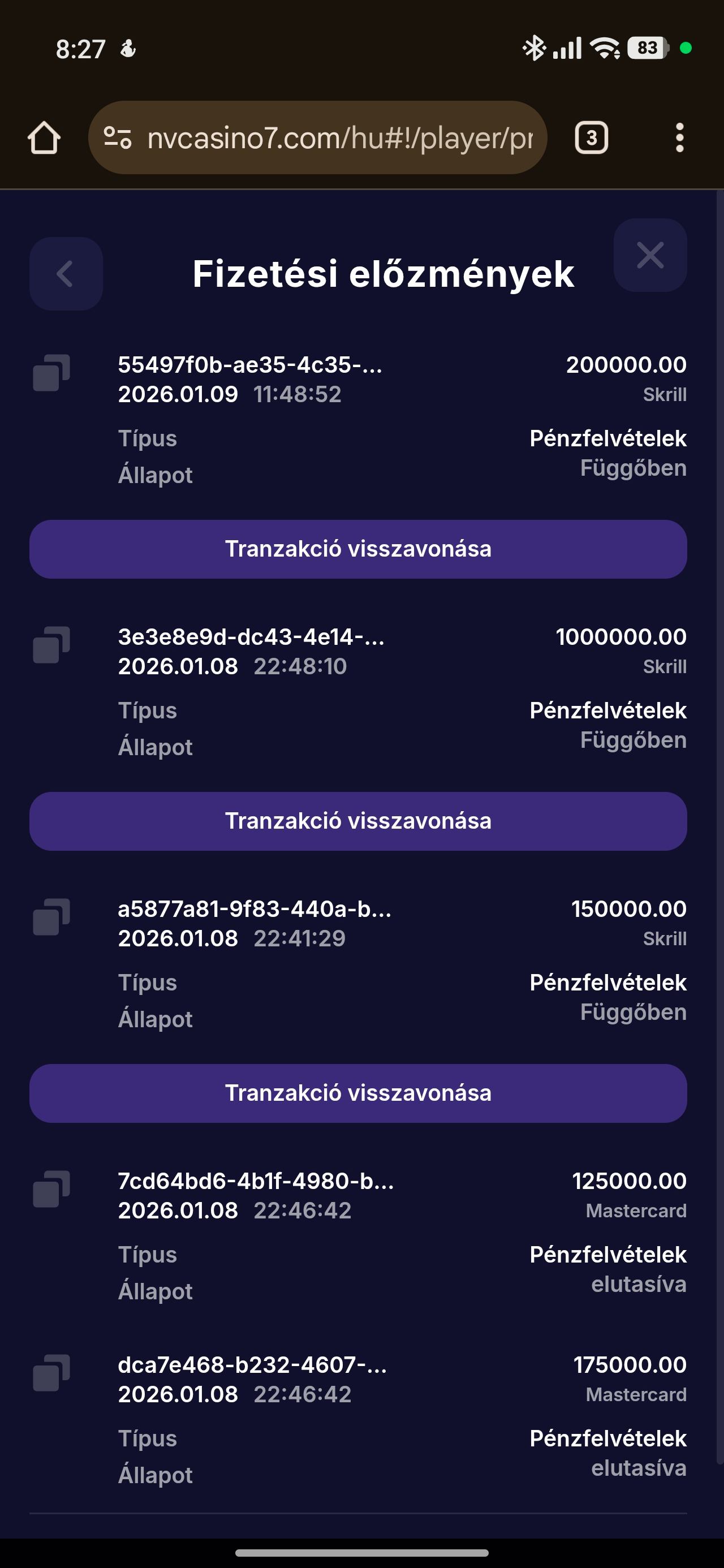Select the 125000.00 Mastercard transaction amount

point(629,1181)
